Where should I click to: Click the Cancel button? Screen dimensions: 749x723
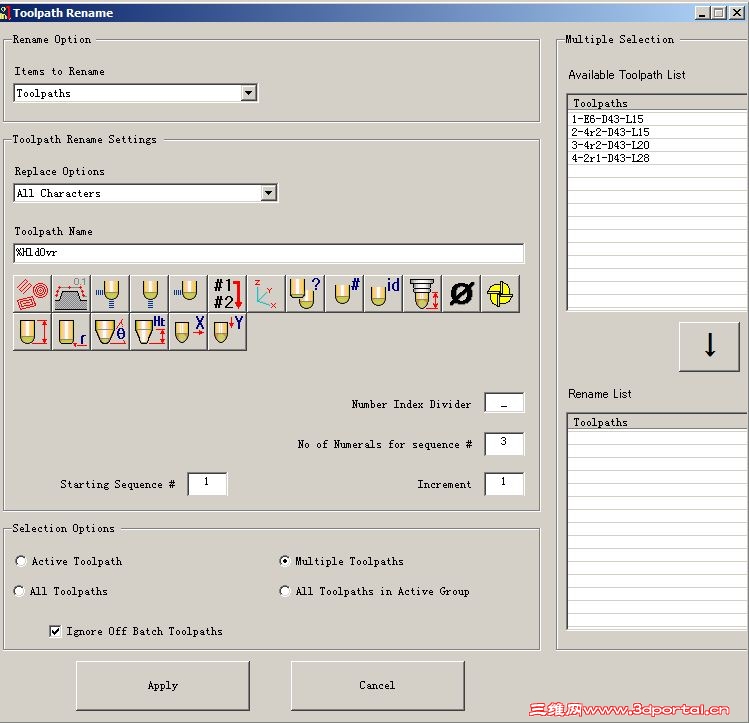point(377,686)
